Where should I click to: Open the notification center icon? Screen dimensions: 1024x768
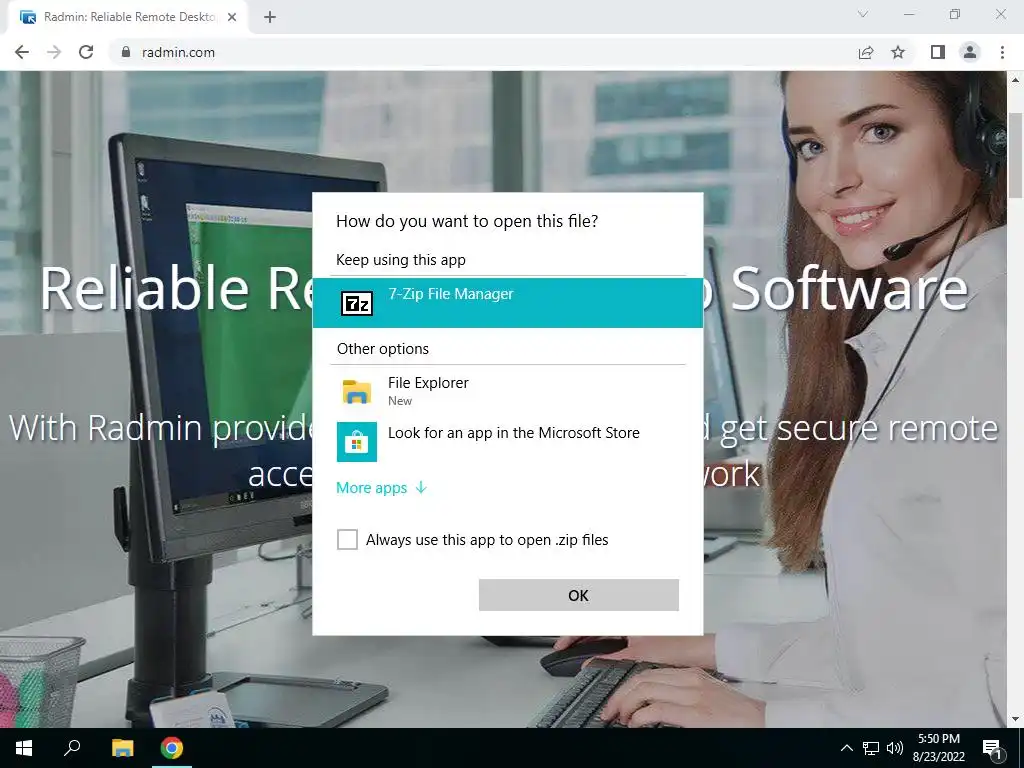click(x=992, y=748)
